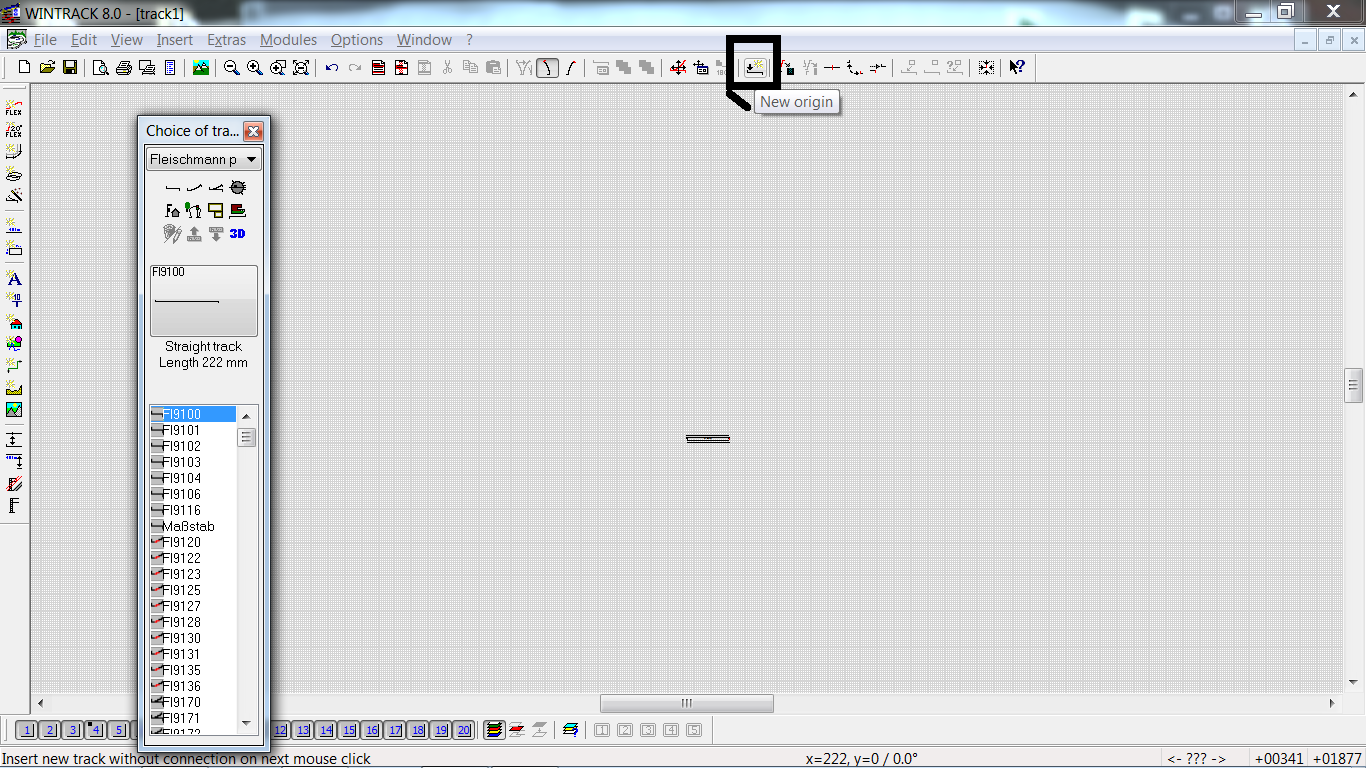This screenshot has width=1366, height=768.
Task: Click the New origin toolbar icon
Action: coord(754,67)
